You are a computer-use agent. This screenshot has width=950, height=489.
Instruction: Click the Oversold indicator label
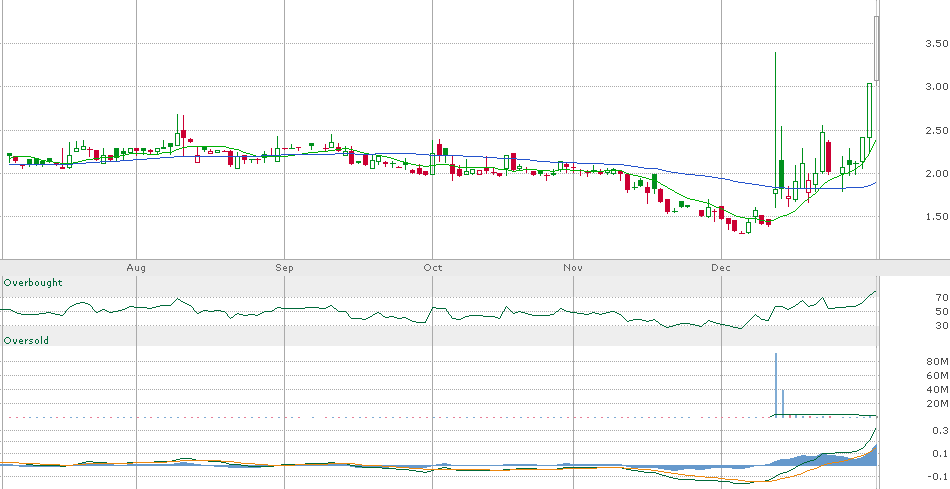(x=26, y=341)
